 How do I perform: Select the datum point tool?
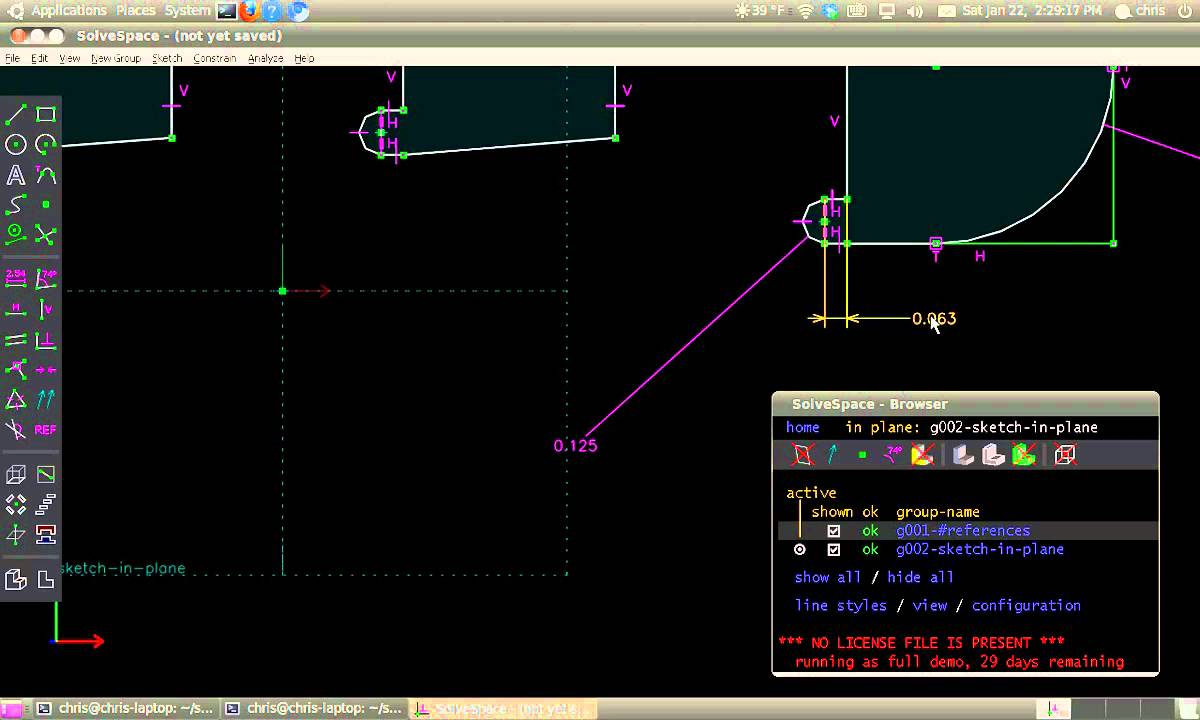pyautogui.click(x=46, y=205)
